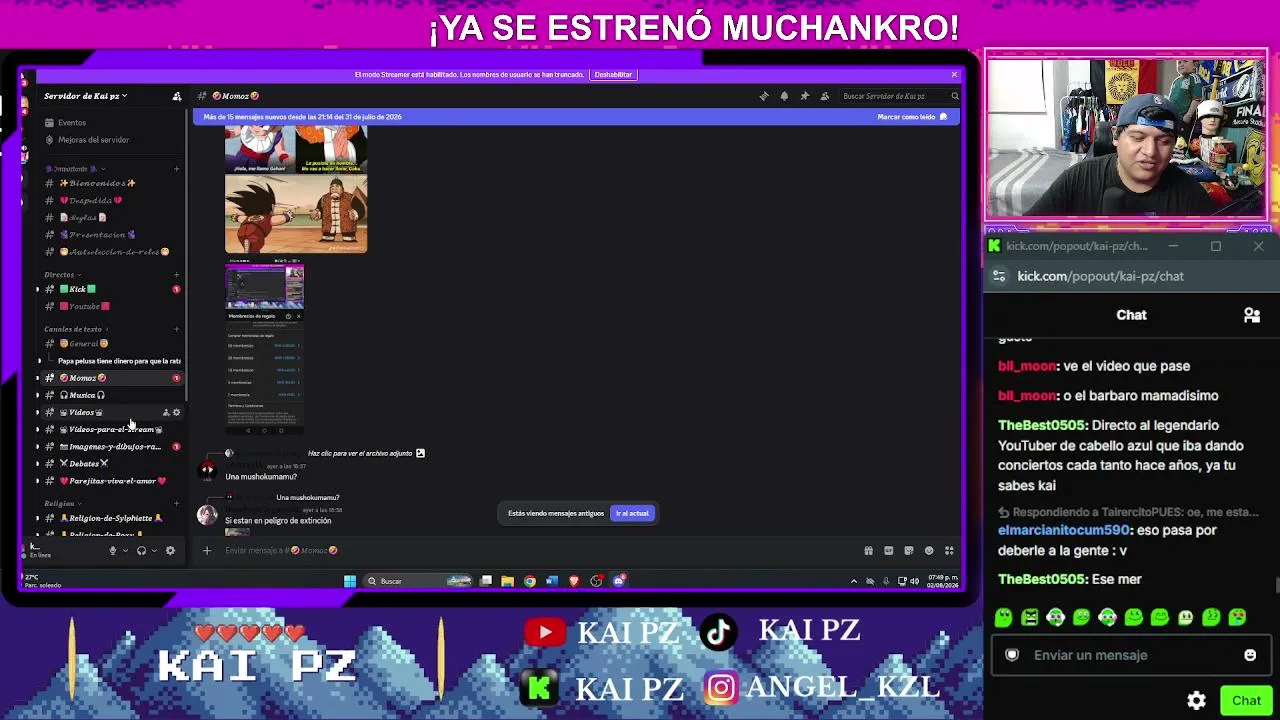Collapse the Directos category
The image size is (1280, 720).
pyautogui.click(x=63, y=274)
